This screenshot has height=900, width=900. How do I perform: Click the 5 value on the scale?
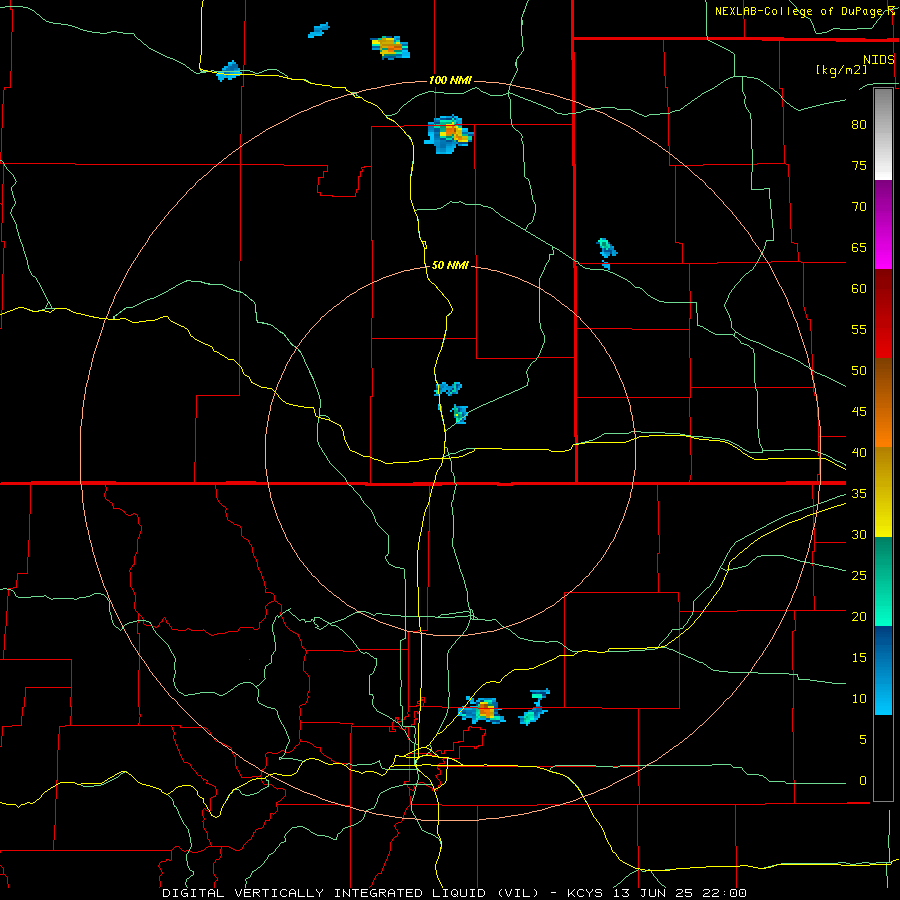tap(863, 739)
